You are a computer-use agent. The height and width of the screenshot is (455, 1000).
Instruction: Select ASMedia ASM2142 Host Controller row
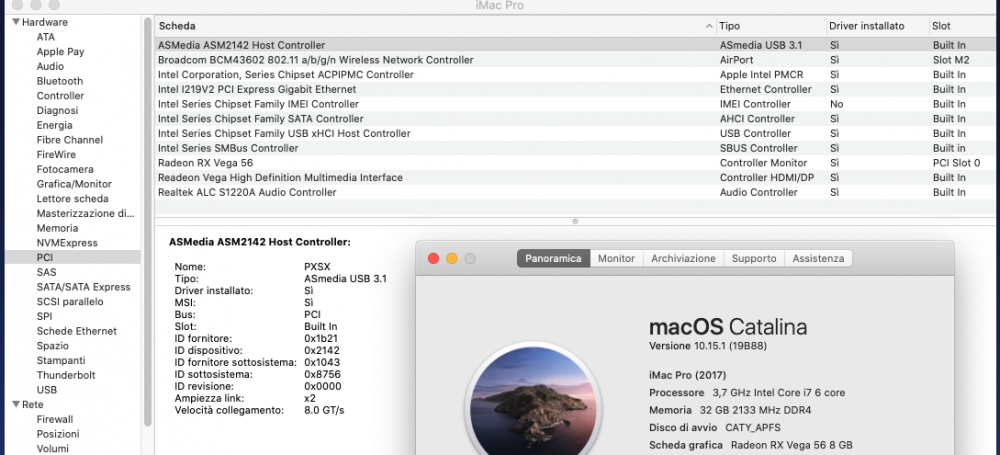575,45
